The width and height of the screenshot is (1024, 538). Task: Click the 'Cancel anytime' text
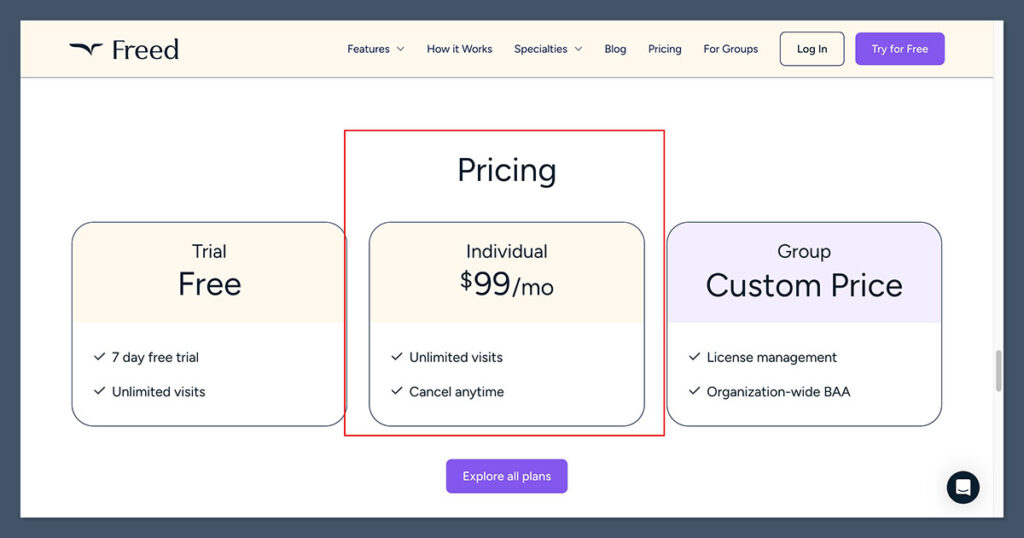(x=456, y=392)
